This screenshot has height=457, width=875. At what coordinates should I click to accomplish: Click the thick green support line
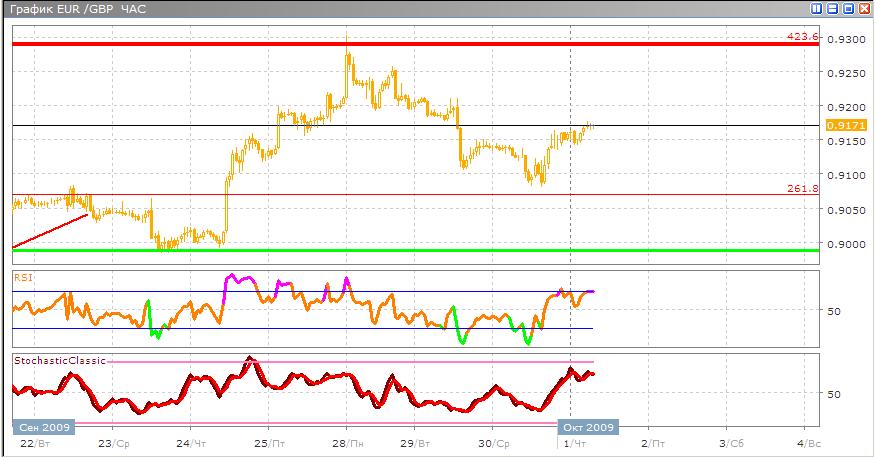(x=400, y=250)
